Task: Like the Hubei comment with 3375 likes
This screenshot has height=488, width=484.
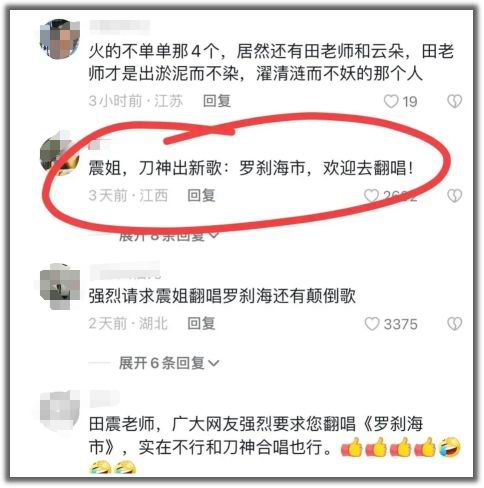Action: pos(372,324)
